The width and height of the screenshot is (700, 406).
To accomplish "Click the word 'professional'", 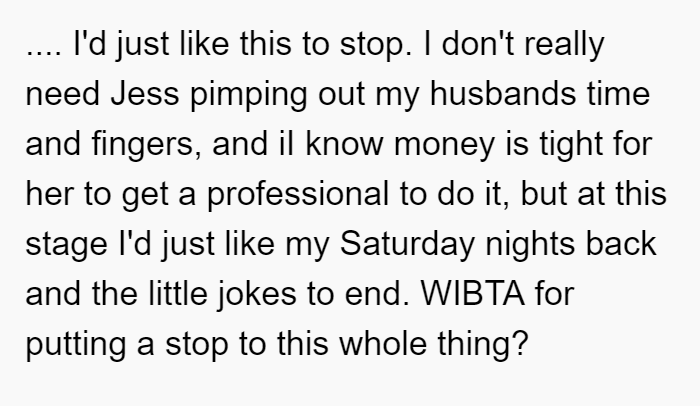I will (x=298, y=196).
